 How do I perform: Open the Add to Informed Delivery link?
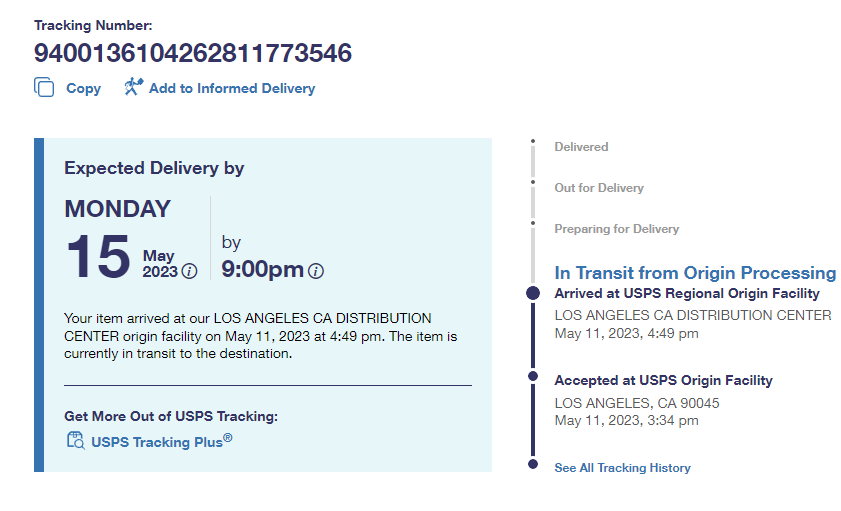coord(231,88)
